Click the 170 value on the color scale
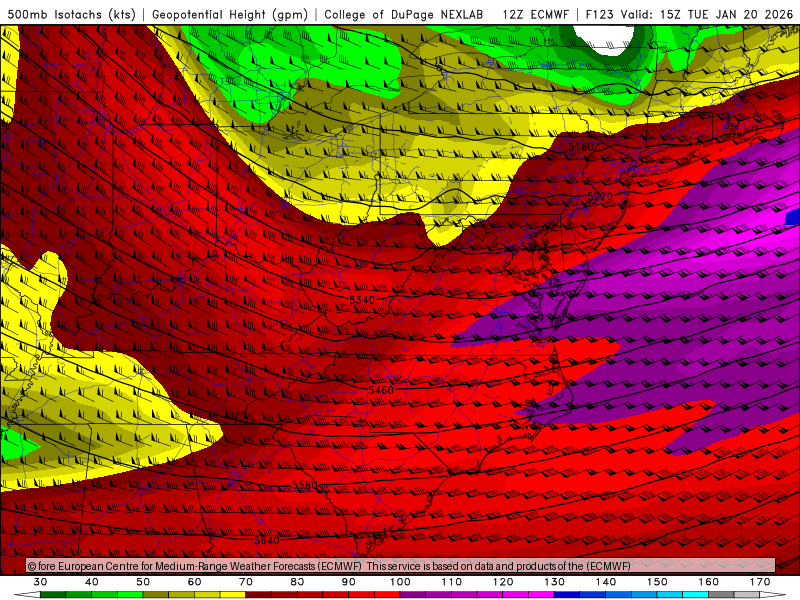This screenshot has height=600, width=800. click(x=760, y=582)
